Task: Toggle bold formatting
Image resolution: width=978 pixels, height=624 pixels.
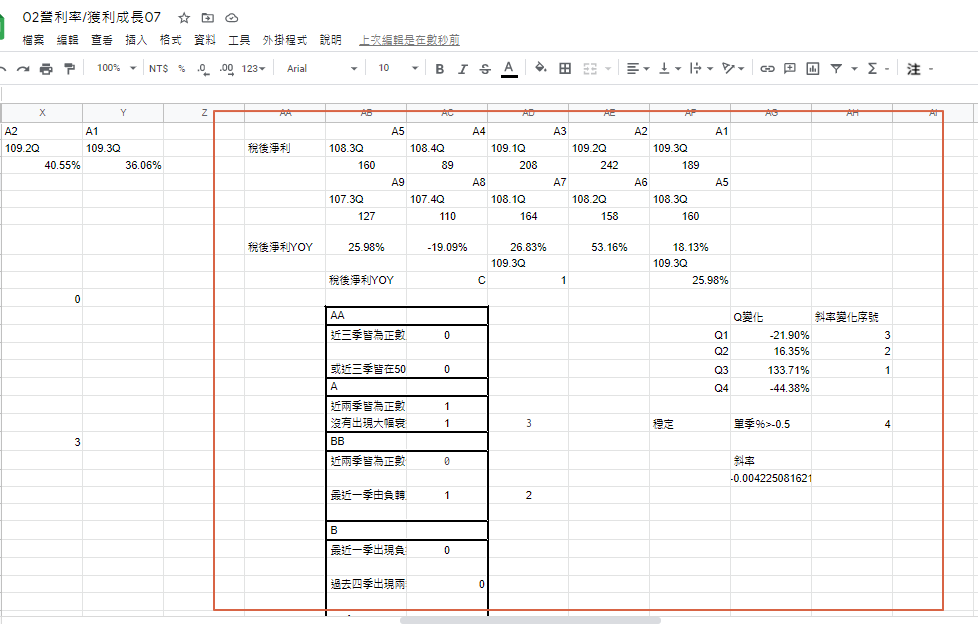Action: [x=439, y=69]
